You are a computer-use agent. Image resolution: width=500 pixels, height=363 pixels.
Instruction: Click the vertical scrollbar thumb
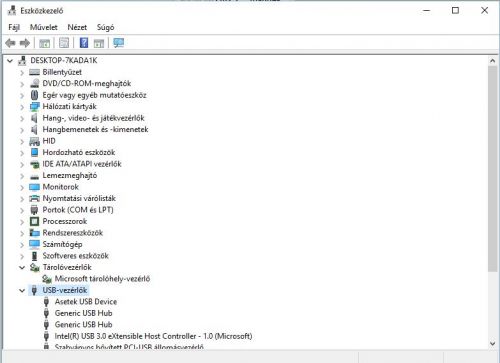[492, 169]
